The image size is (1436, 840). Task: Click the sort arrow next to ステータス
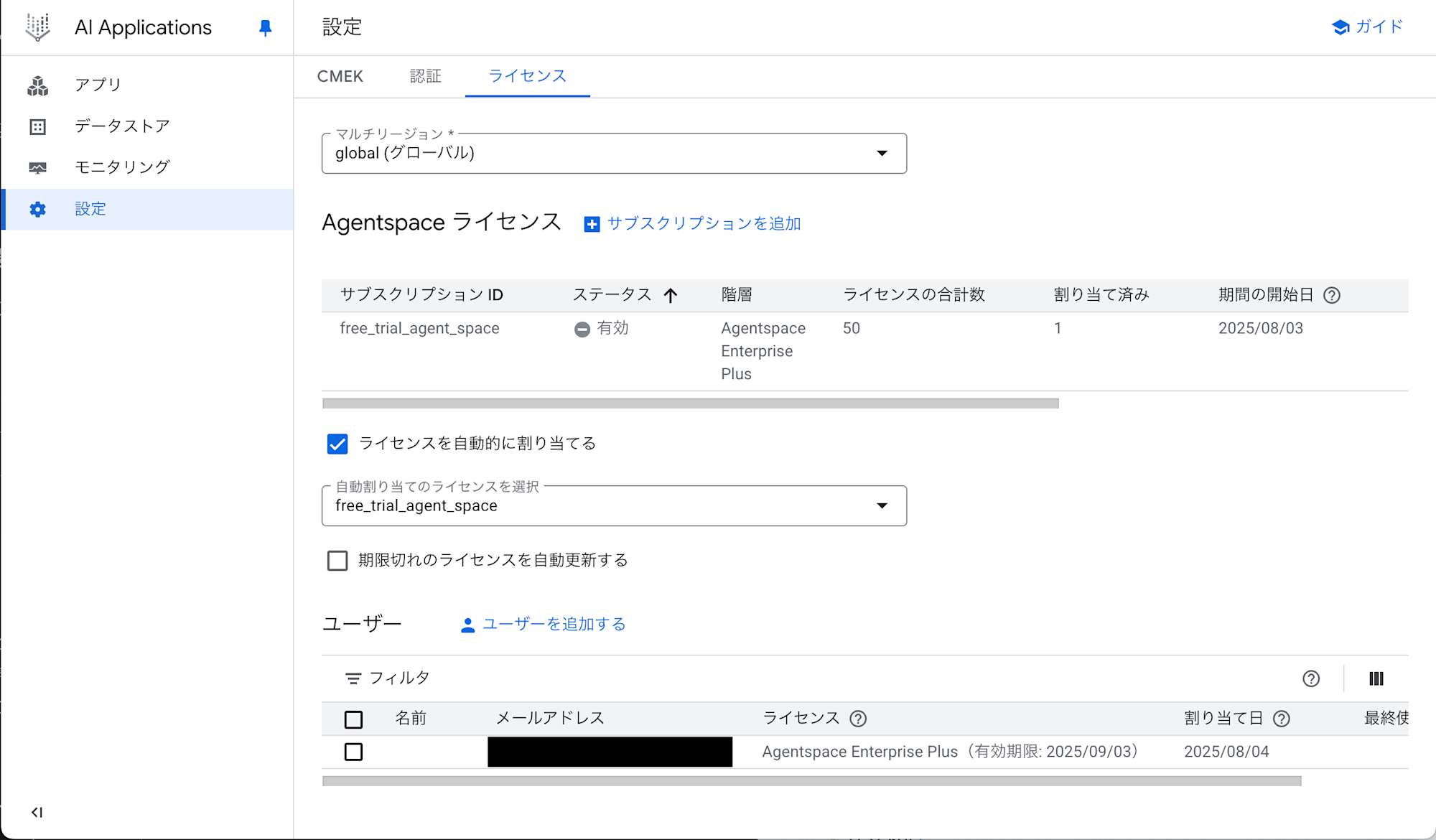click(x=671, y=295)
